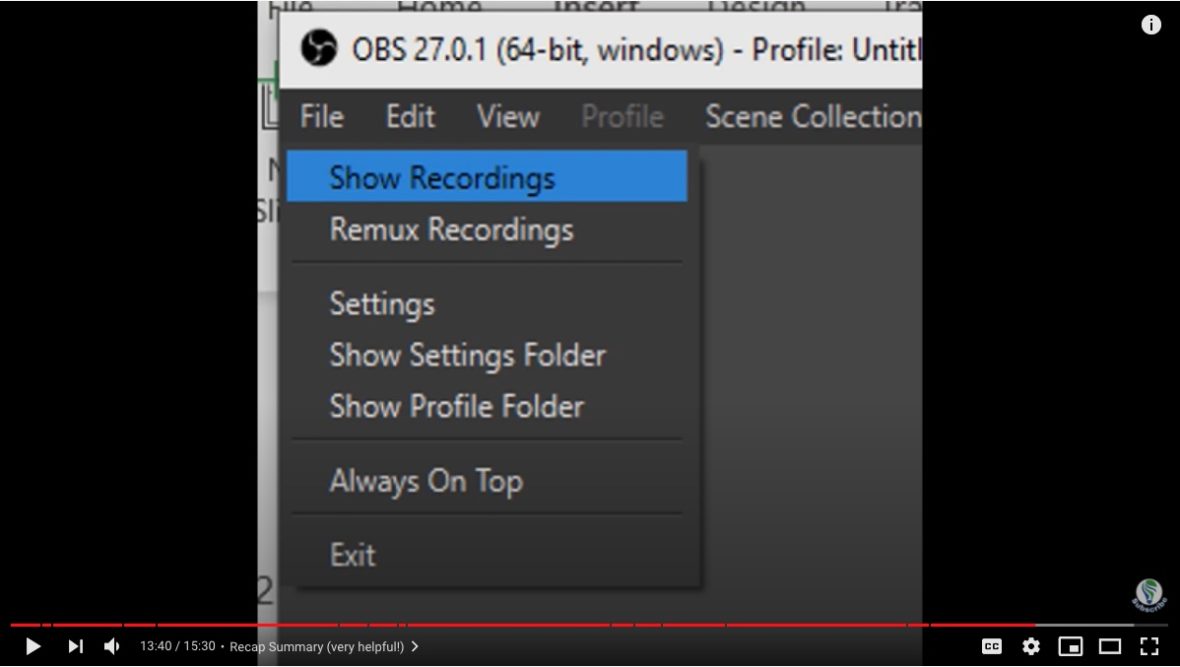Screen dimensions: 1180x667
Task: Click the OBS logo in the title bar
Action: coord(316,48)
